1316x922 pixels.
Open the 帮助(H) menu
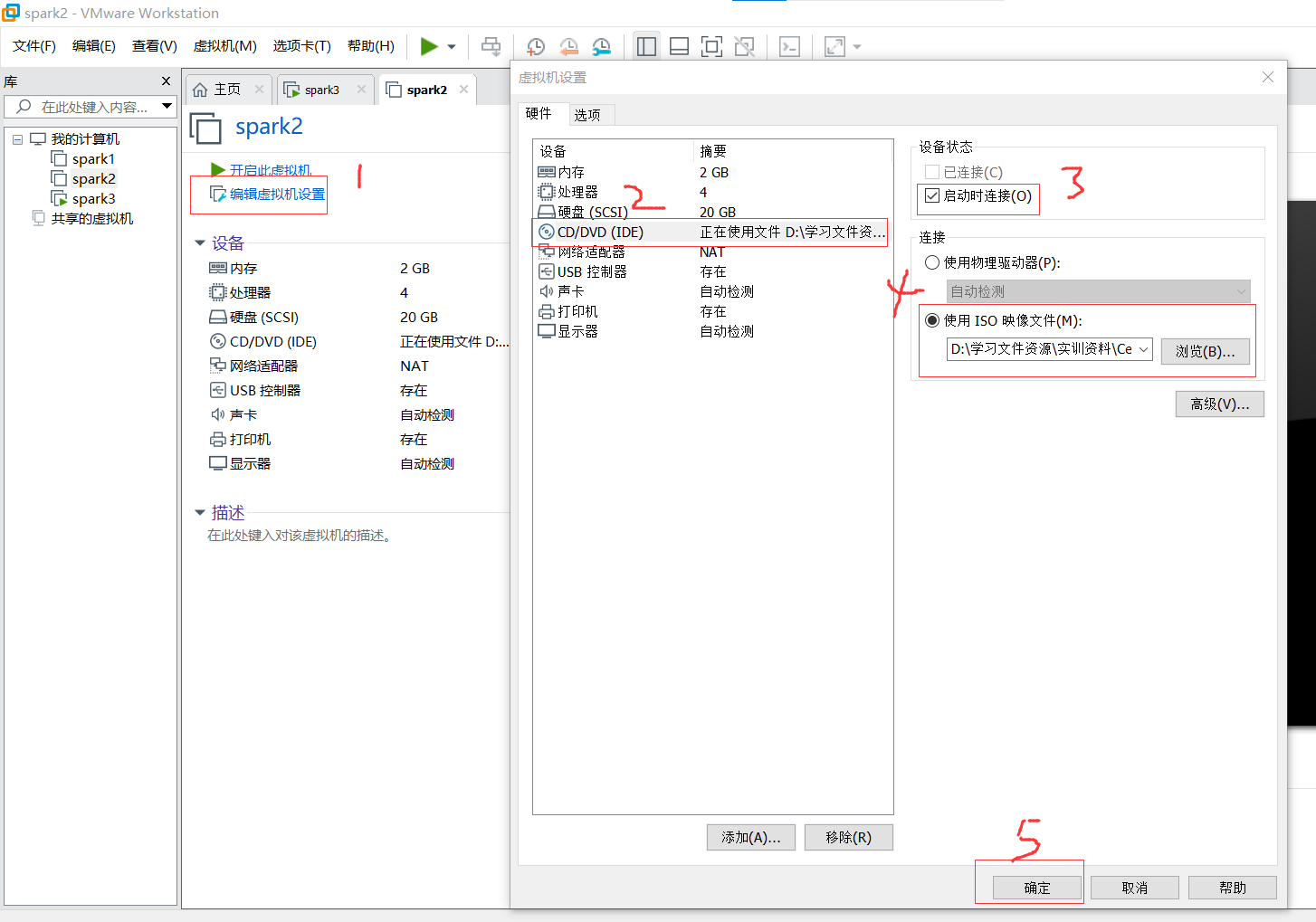tap(371, 46)
